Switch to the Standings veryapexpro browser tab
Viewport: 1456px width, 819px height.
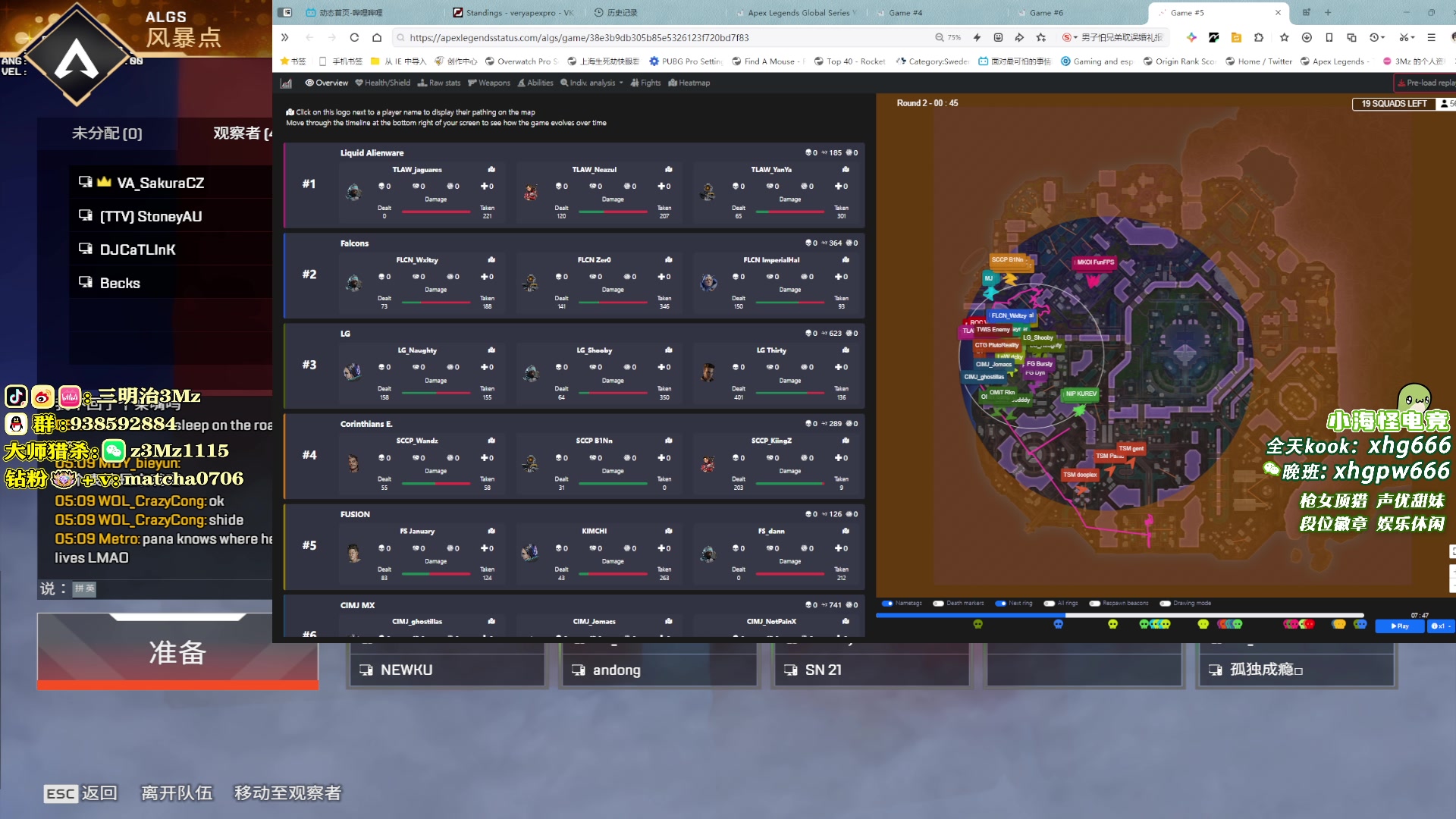coord(513,12)
